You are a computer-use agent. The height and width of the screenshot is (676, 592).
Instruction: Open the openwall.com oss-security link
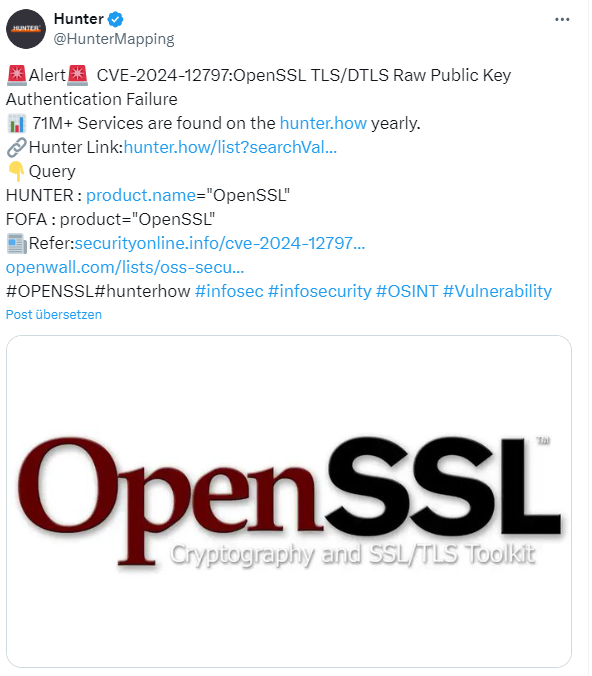click(125, 268)
